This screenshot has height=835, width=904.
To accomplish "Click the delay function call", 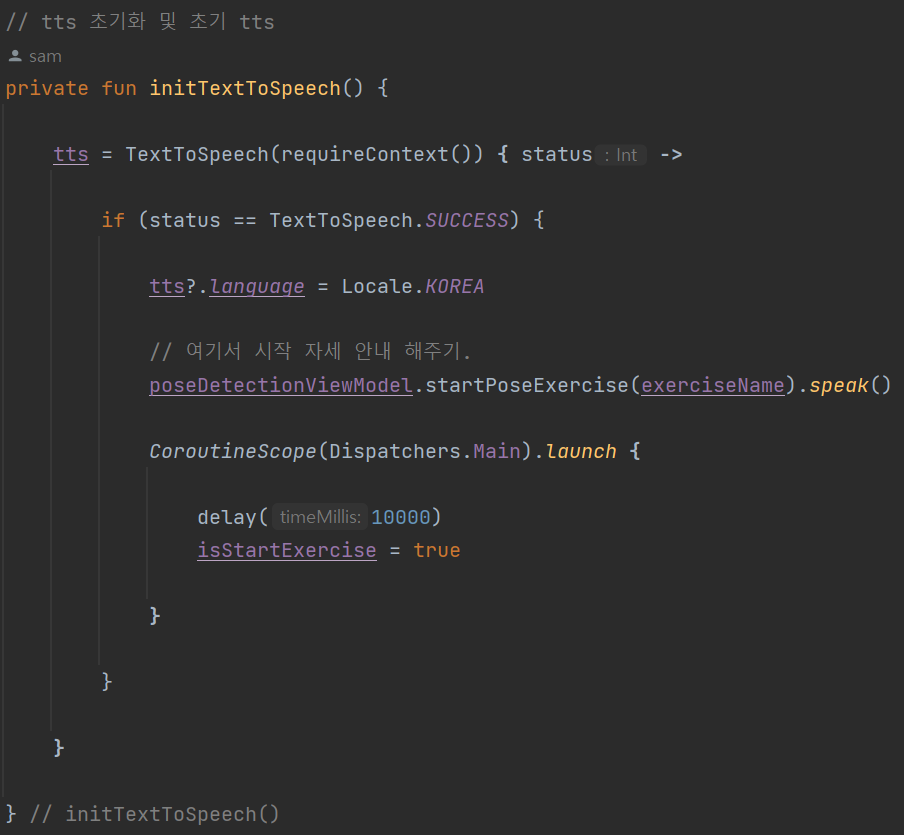I will 227,517.
